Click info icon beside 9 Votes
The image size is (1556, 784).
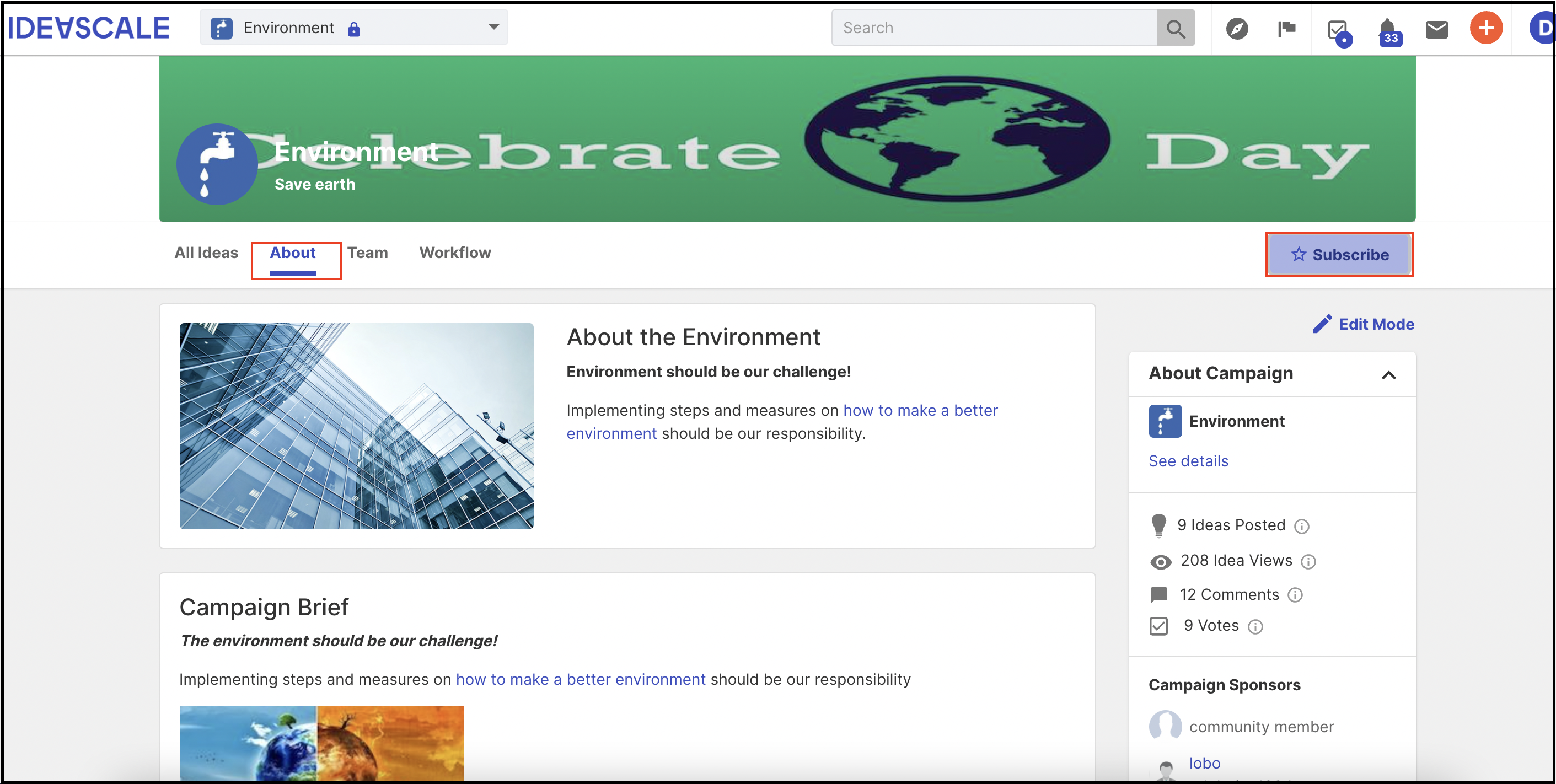coord(1255,627)
